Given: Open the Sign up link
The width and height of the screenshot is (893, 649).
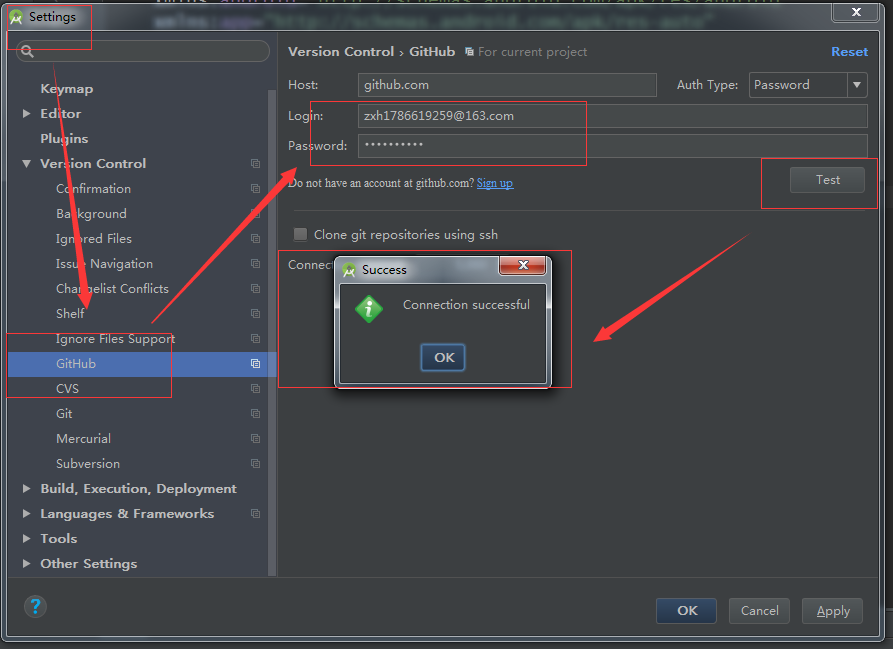Looking at the screenshot, I should [x=495, y=183].
